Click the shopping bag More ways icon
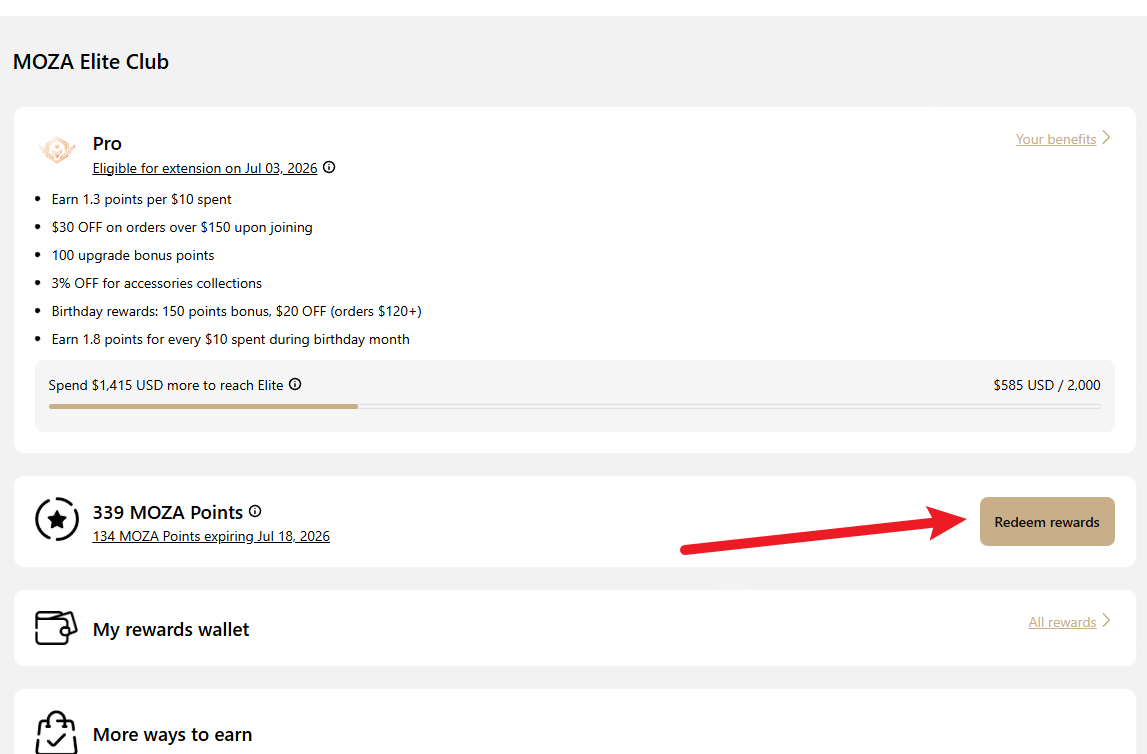Screen dimensions: 1147x754 (x=56, y=732)
